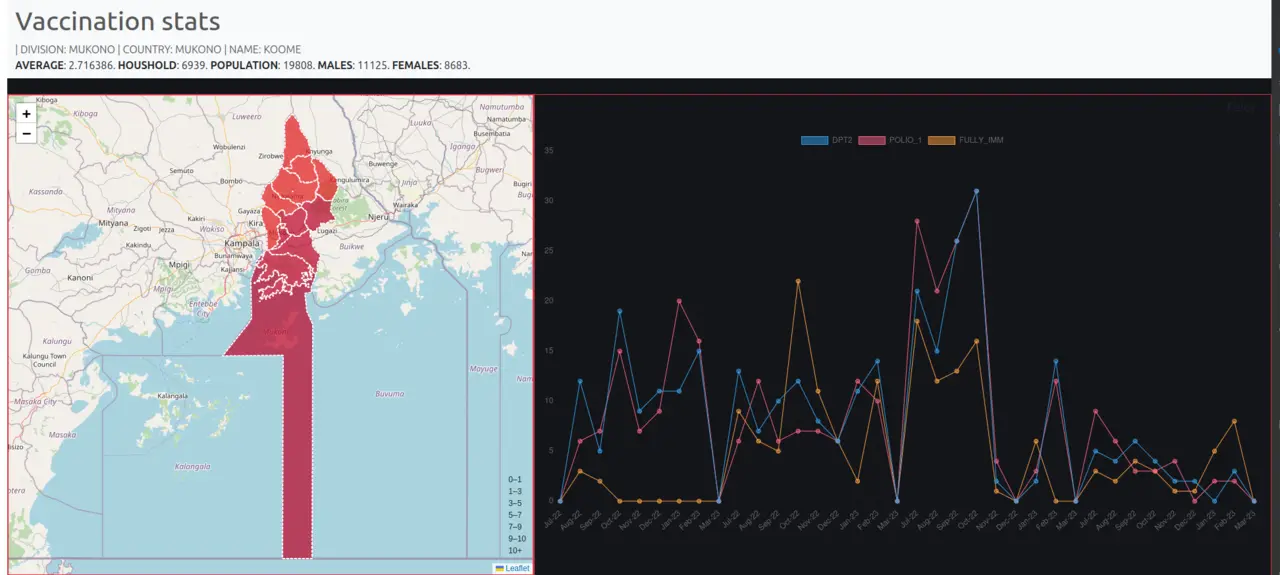1280x575 pixels.
Task: Click the MALES: 11125 value
Action: tap(353, 65)
